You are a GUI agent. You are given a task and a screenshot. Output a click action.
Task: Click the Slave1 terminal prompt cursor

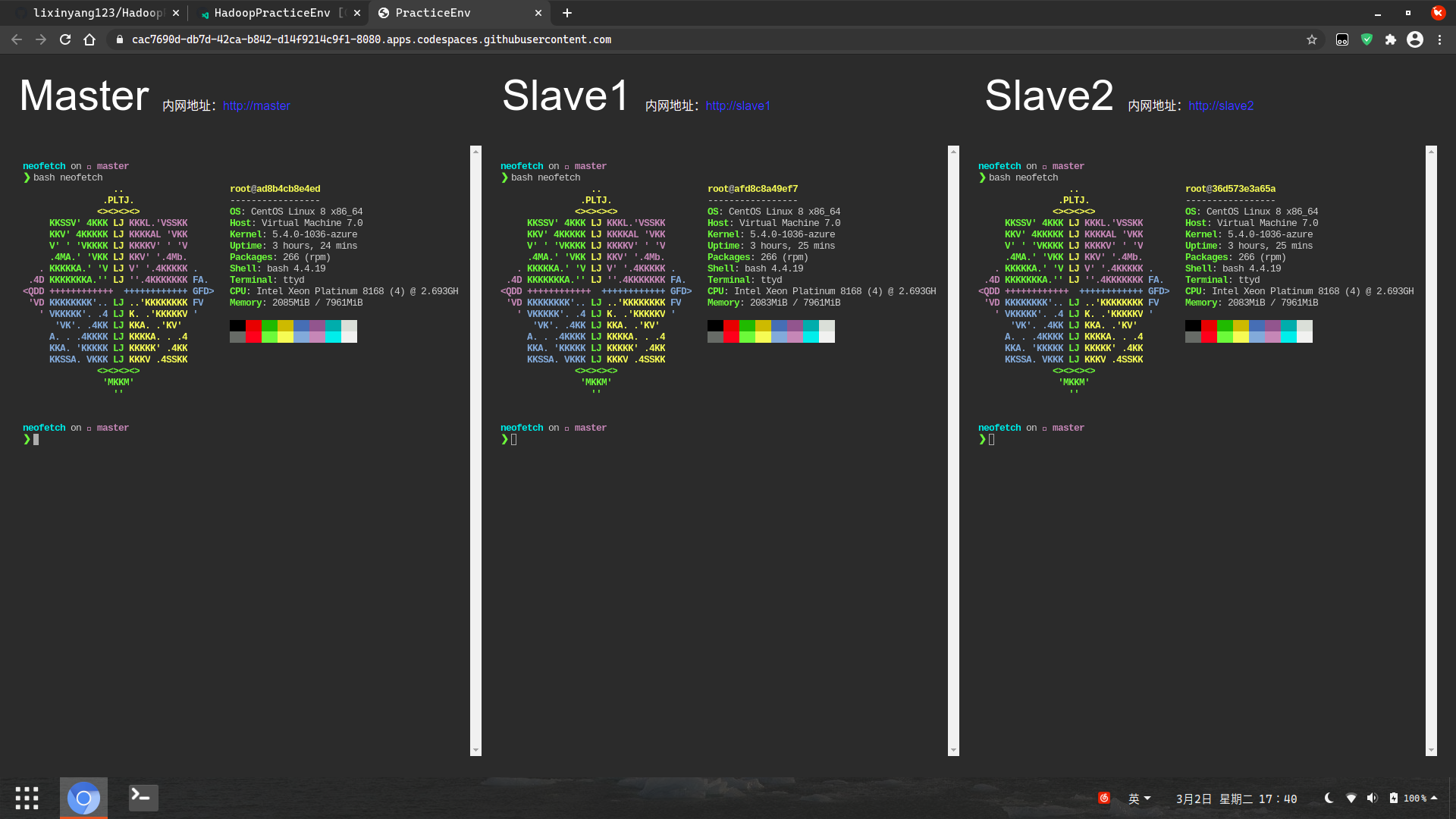[x=513, y=439]
